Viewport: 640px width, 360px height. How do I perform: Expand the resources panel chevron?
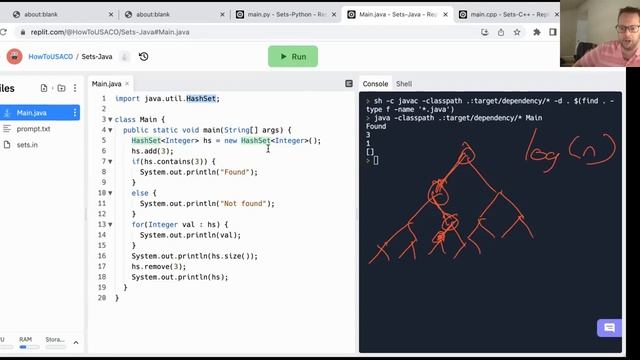(76, 342)
